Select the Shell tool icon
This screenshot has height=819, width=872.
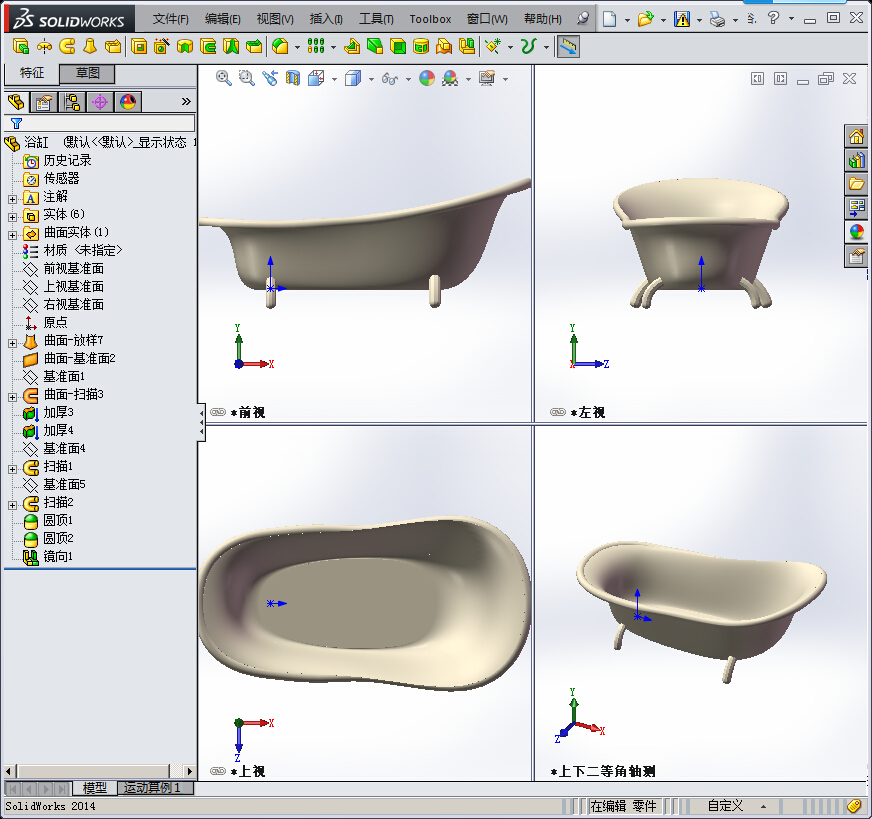point(398,47)
